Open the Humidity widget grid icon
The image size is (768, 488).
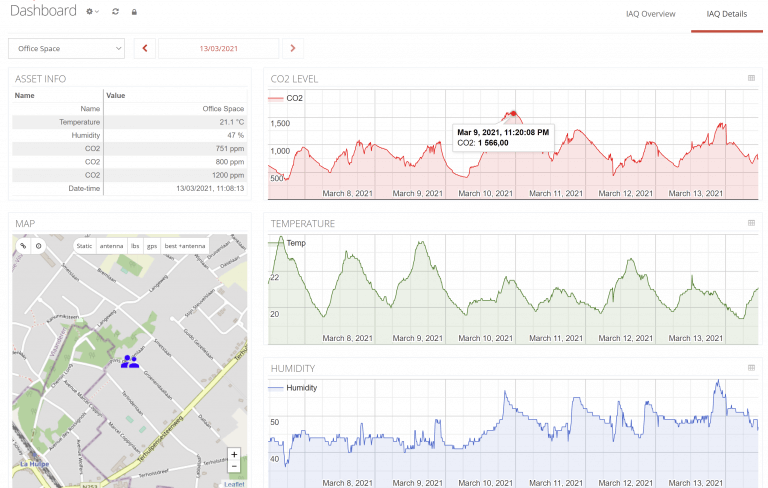(x=751, y=368)
